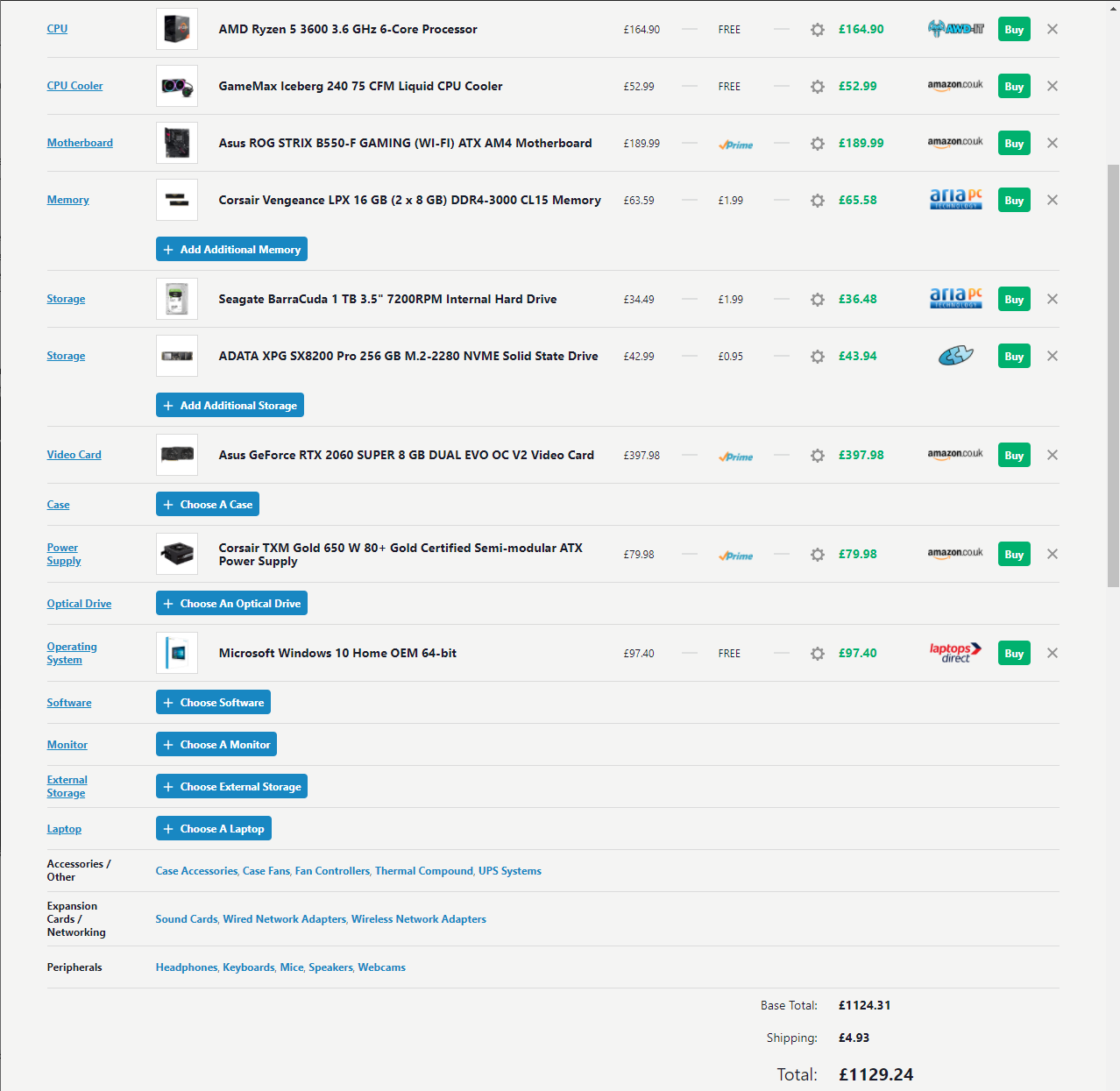
Task: Open the Sound Cards link
Action: click(x=187, y=919)
